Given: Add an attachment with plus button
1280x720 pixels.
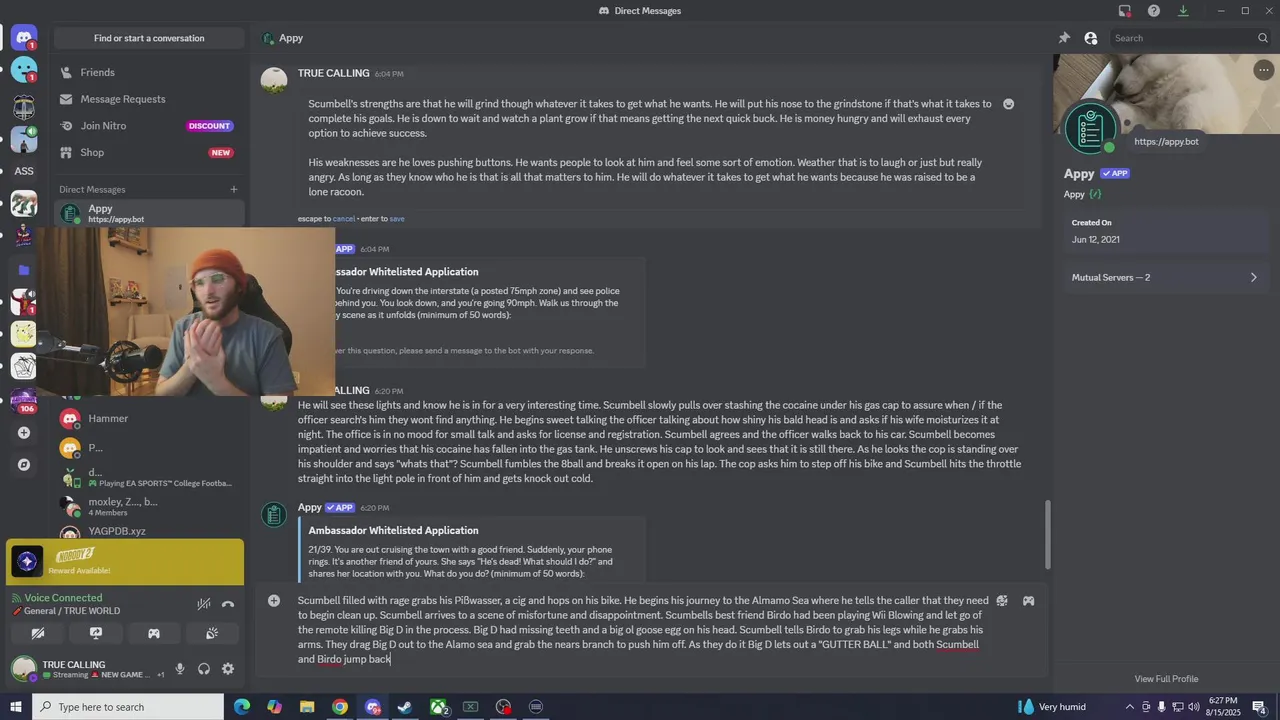Looking at the screenshot, I should pyautogui.click(x=274, y=601).
